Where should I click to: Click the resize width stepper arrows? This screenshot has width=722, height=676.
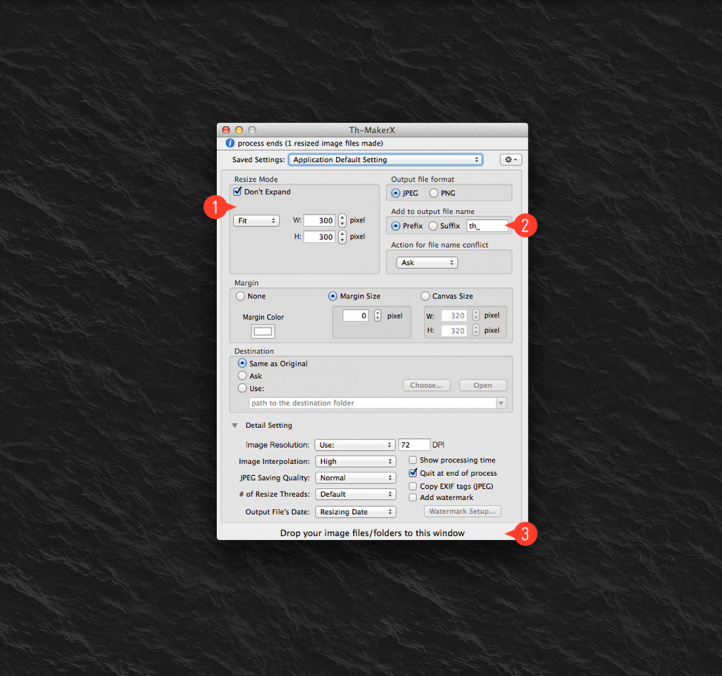[342, 221]
